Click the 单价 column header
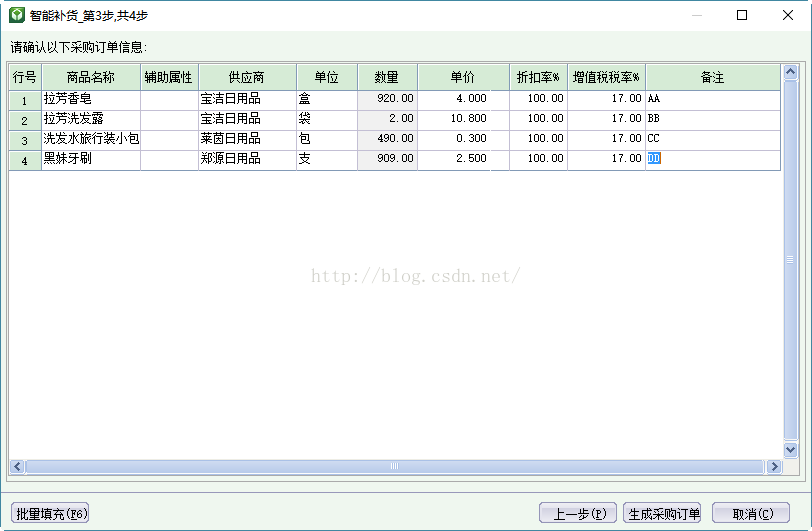The width and height of the screenshot is (812, 531). click(463, 77)
